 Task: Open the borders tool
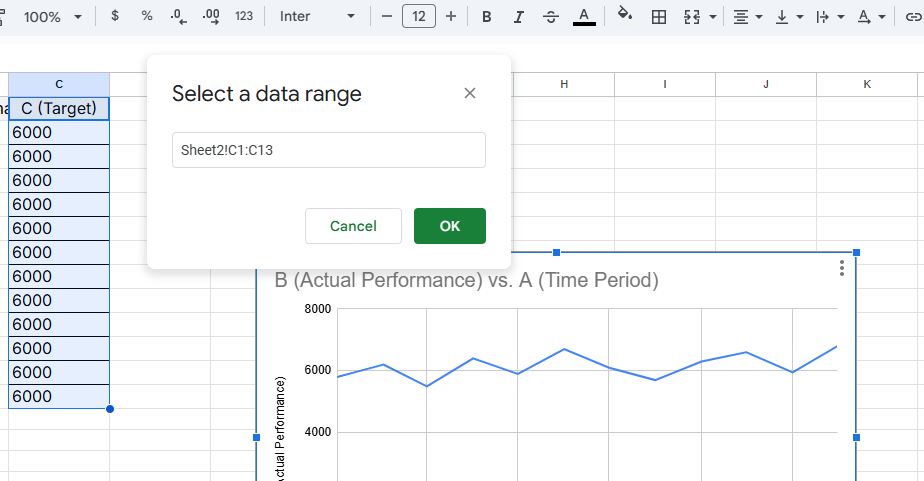pyautogui.click(x=658, y=17)
